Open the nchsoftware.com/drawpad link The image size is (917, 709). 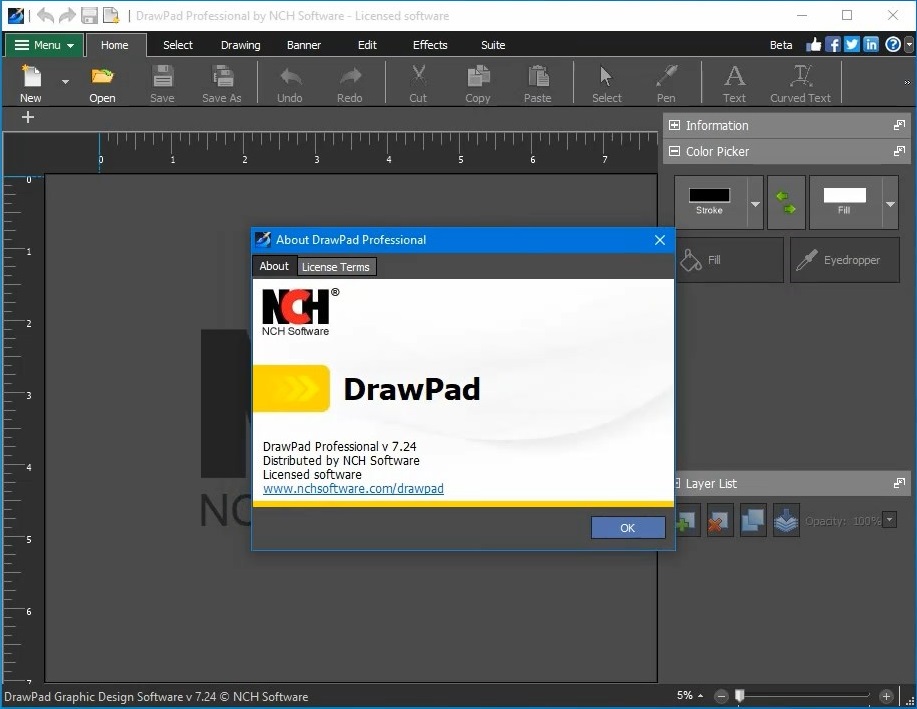pos(353,488)
